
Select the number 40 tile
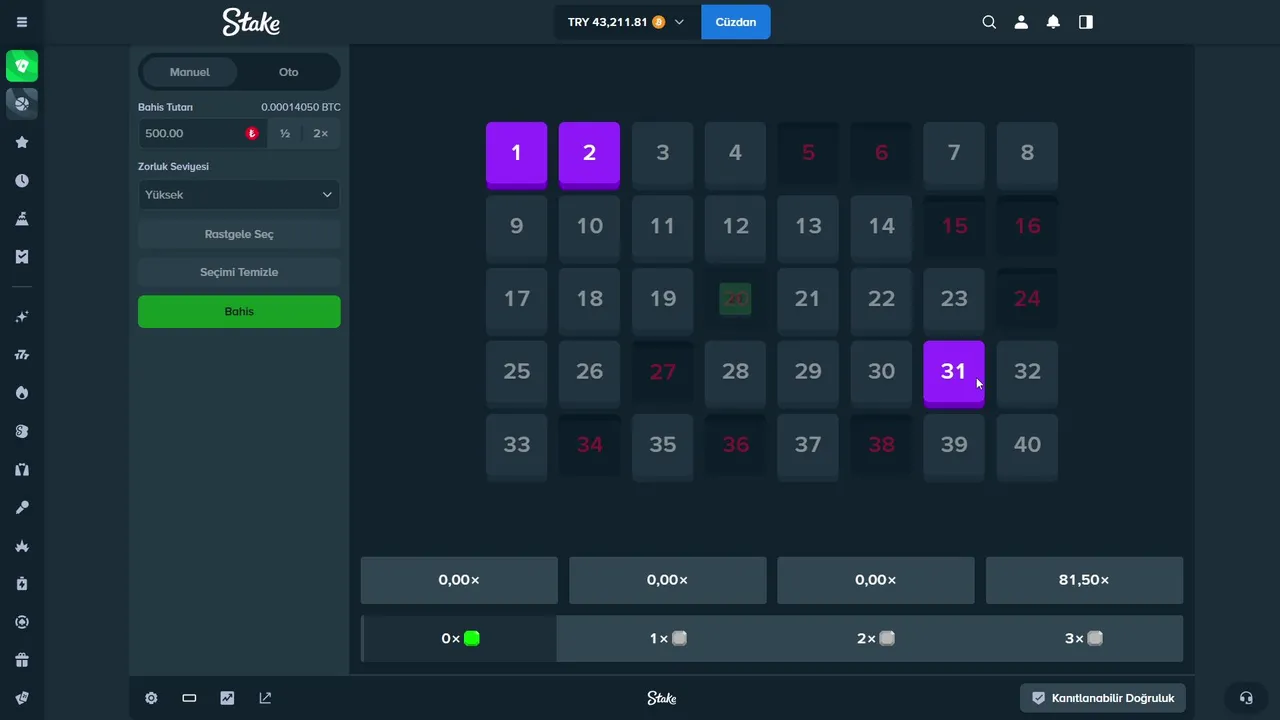coord(1027,447)
